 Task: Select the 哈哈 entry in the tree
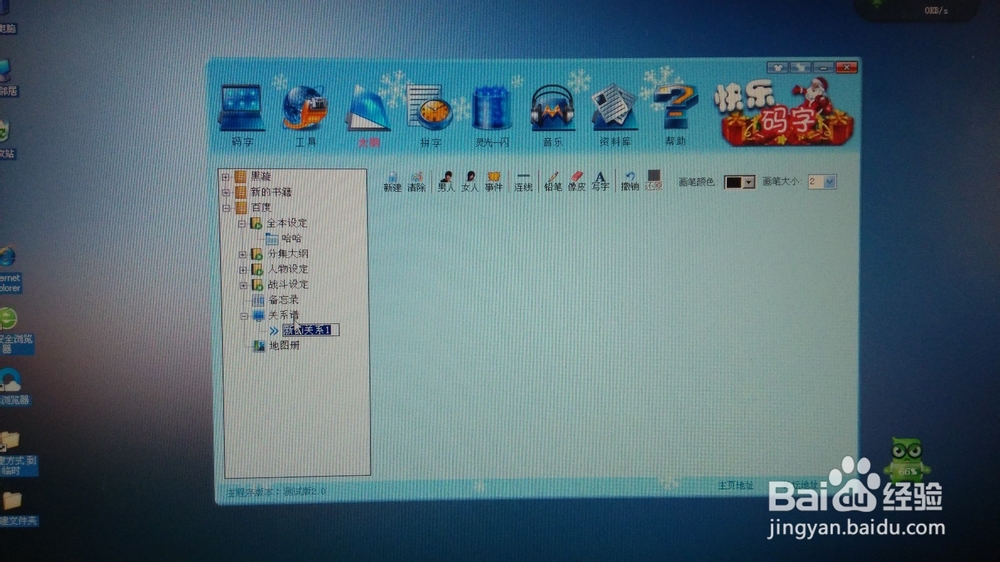pyautogui.click(x=291, y=238)
